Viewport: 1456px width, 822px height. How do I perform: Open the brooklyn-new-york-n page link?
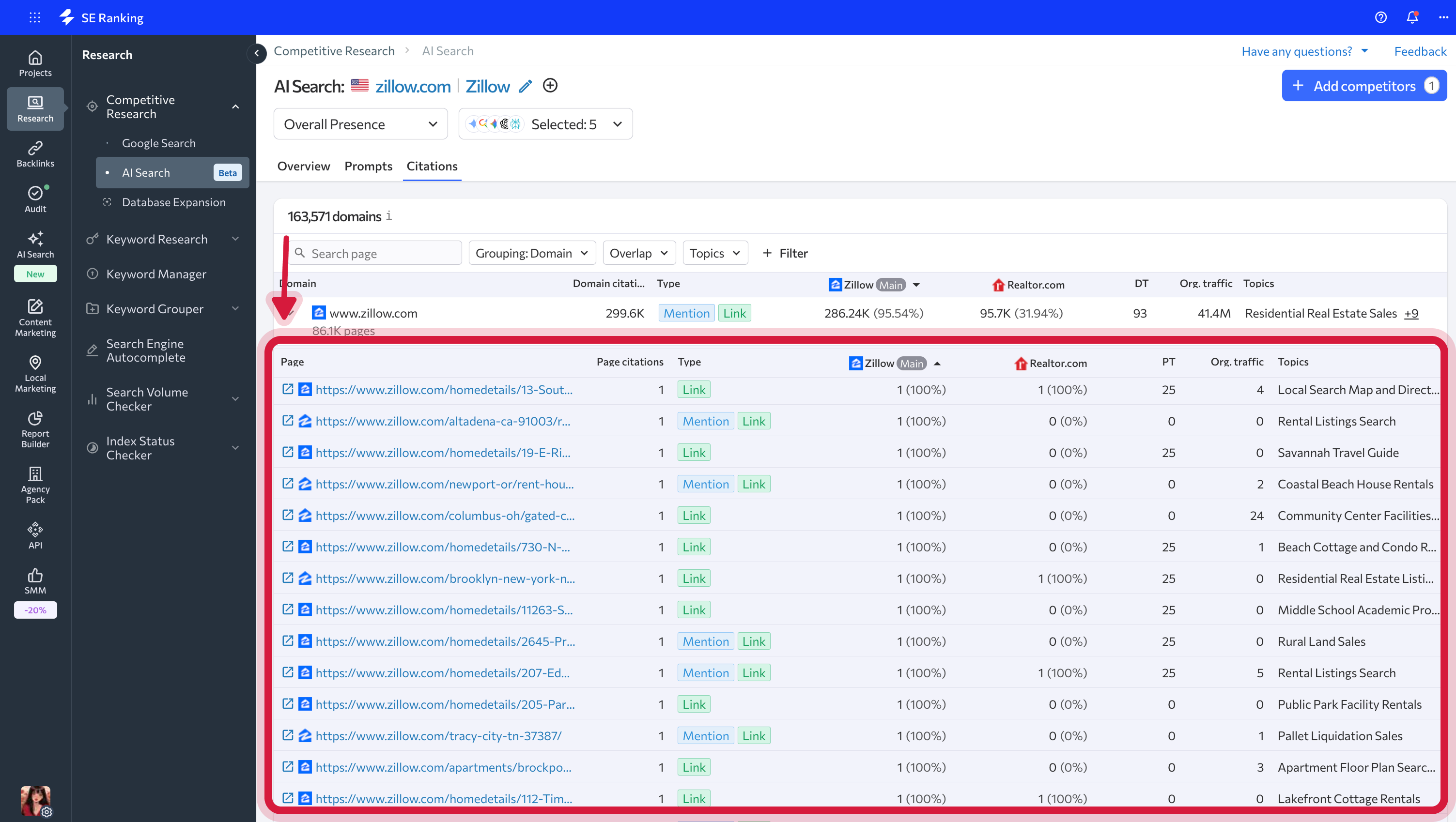446,578
